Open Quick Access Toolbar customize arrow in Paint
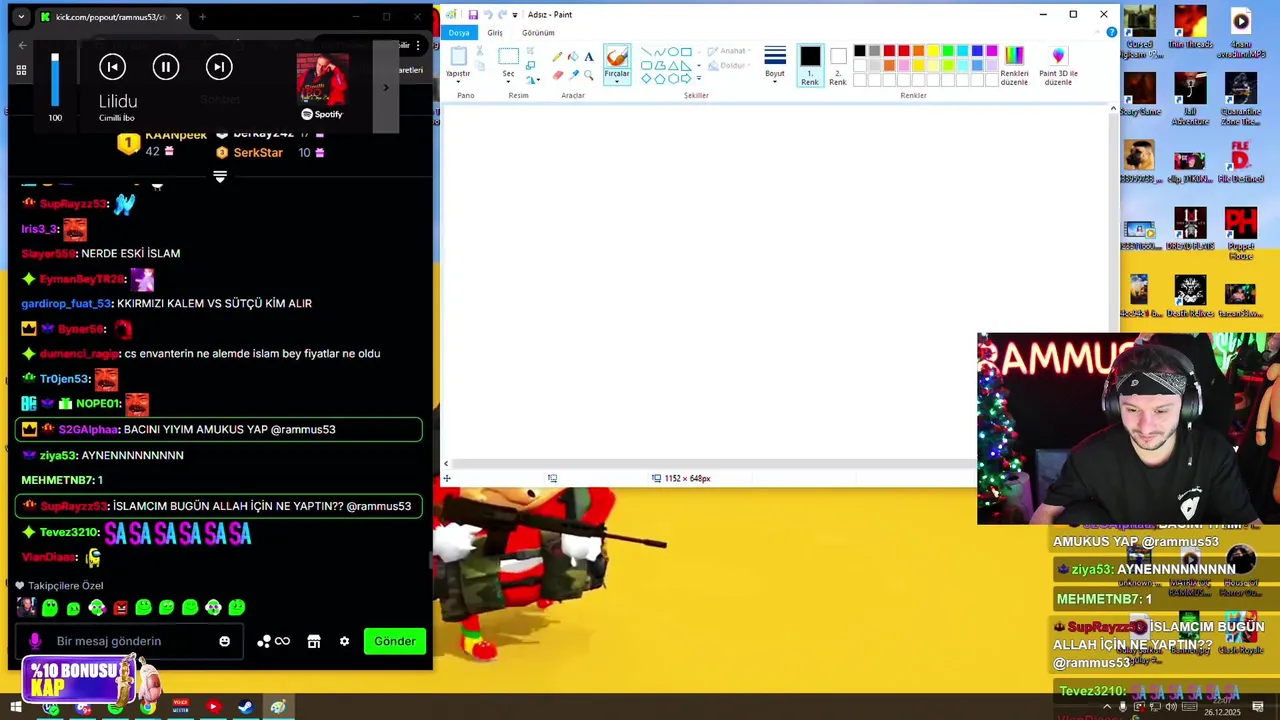Screen dimensions: 1280x720 click(515, 15)
